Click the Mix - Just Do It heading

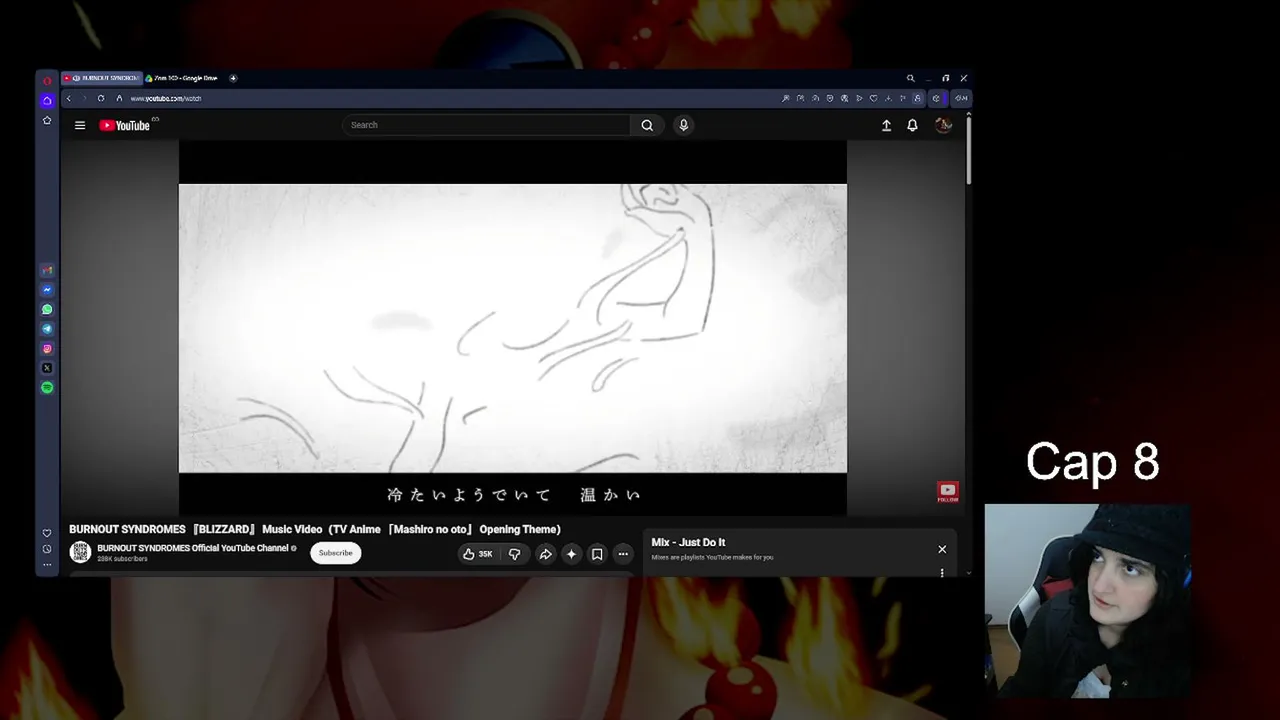coord(688,542)
